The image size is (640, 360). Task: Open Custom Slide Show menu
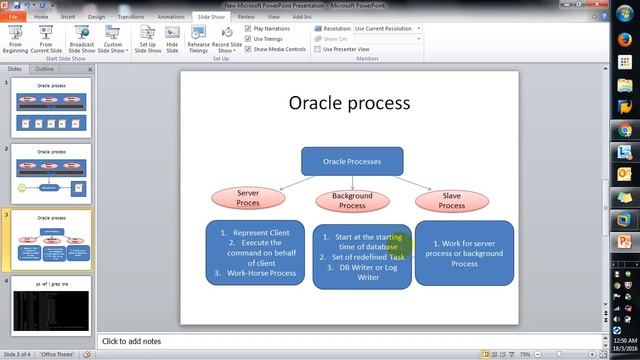click(113, 39)
